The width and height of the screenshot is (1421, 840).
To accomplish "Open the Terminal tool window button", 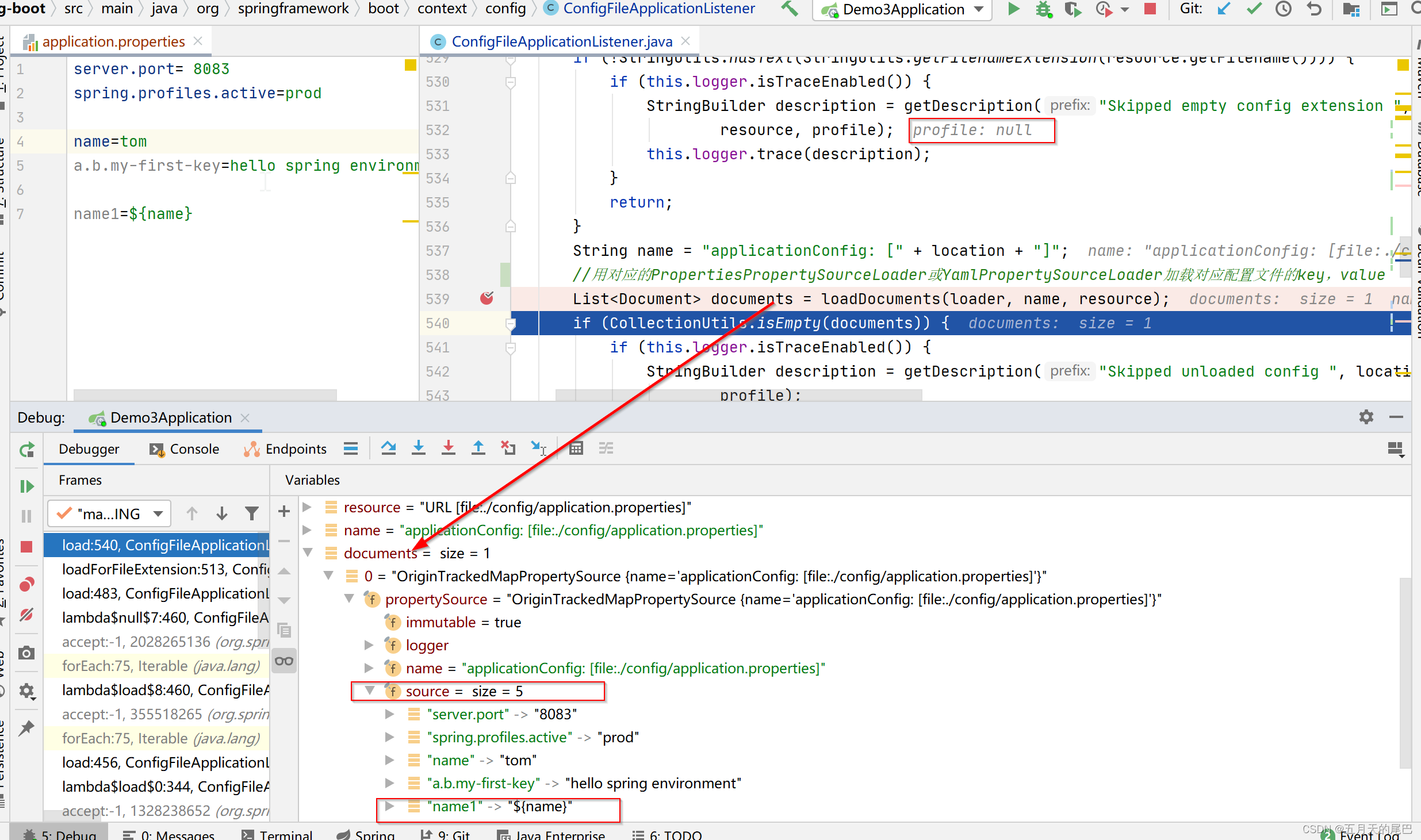I will tap(278, 834).
